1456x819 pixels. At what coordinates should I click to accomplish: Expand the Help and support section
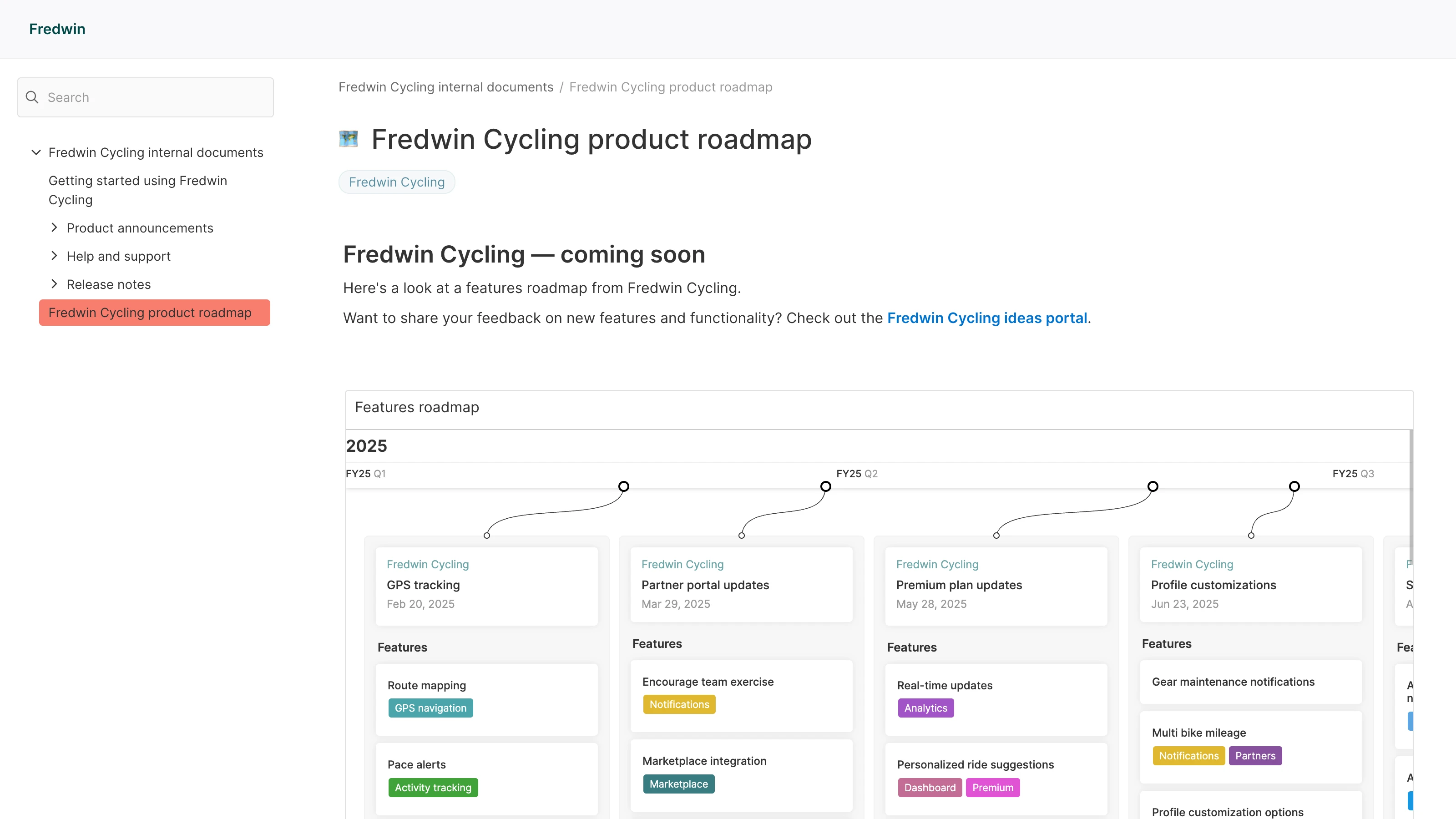tap(54, 255)
